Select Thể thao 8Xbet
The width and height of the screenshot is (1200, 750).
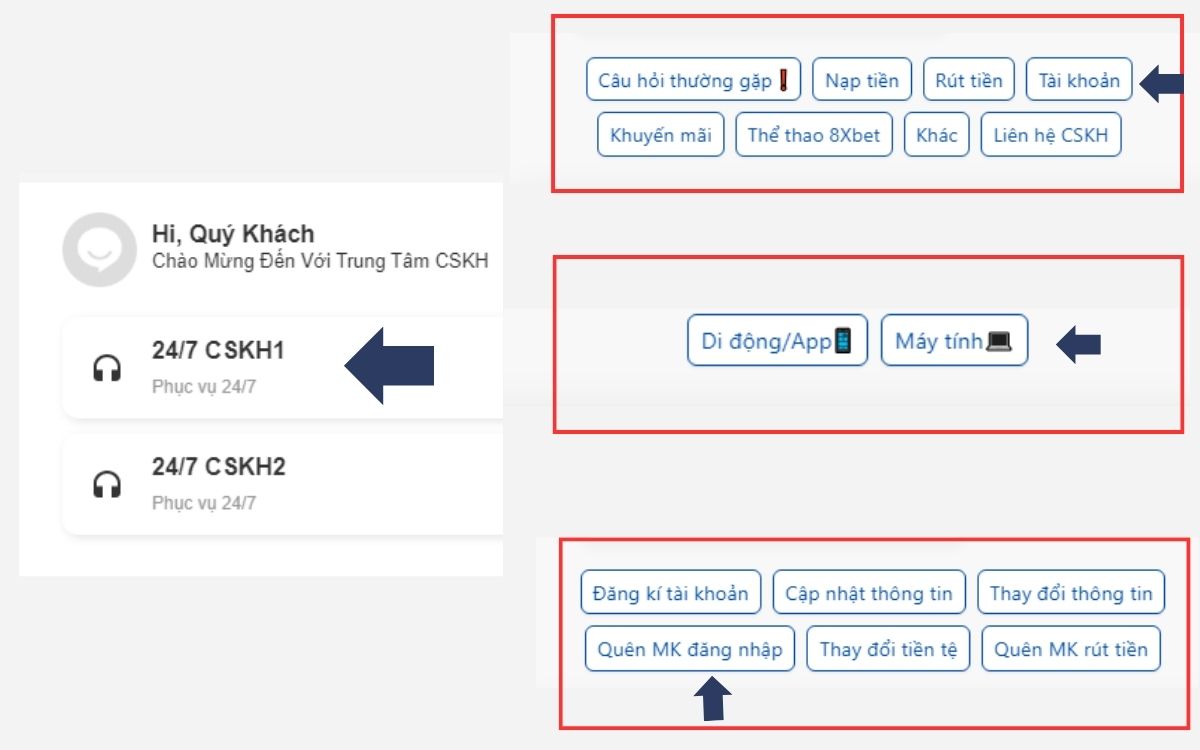click(814, 134)
